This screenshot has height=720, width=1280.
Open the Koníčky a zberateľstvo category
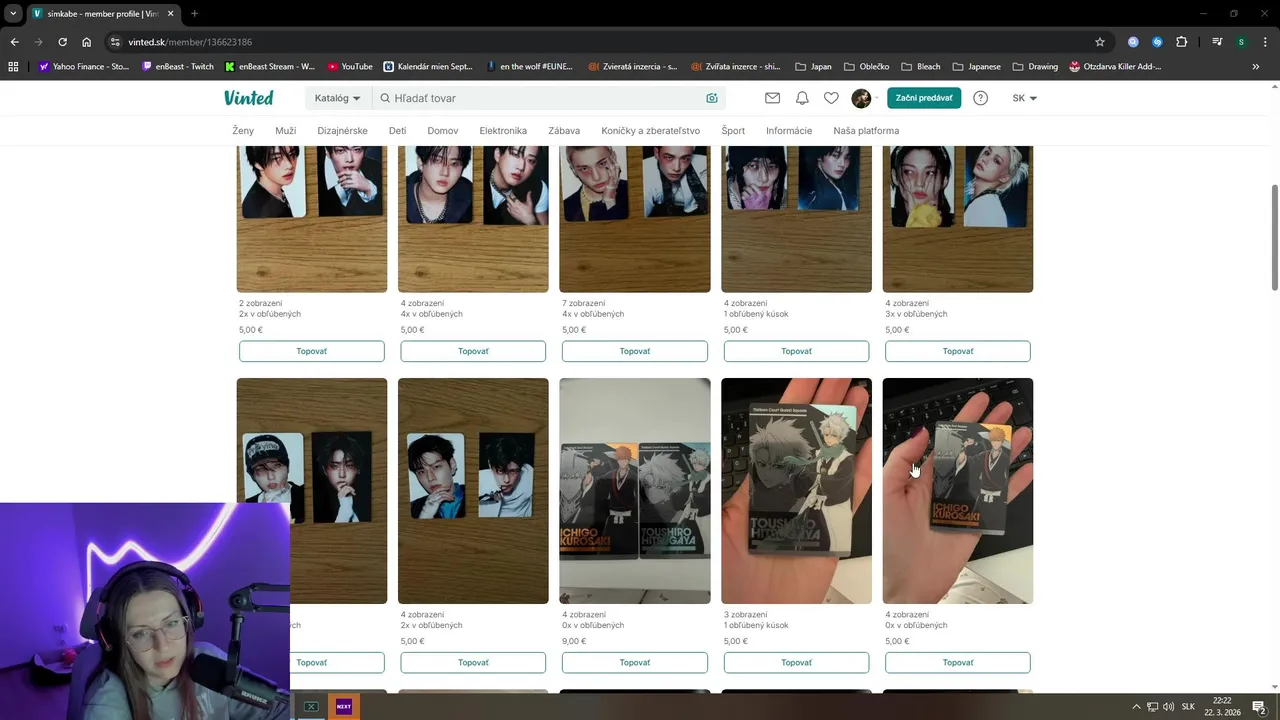[x=650, y=131]
